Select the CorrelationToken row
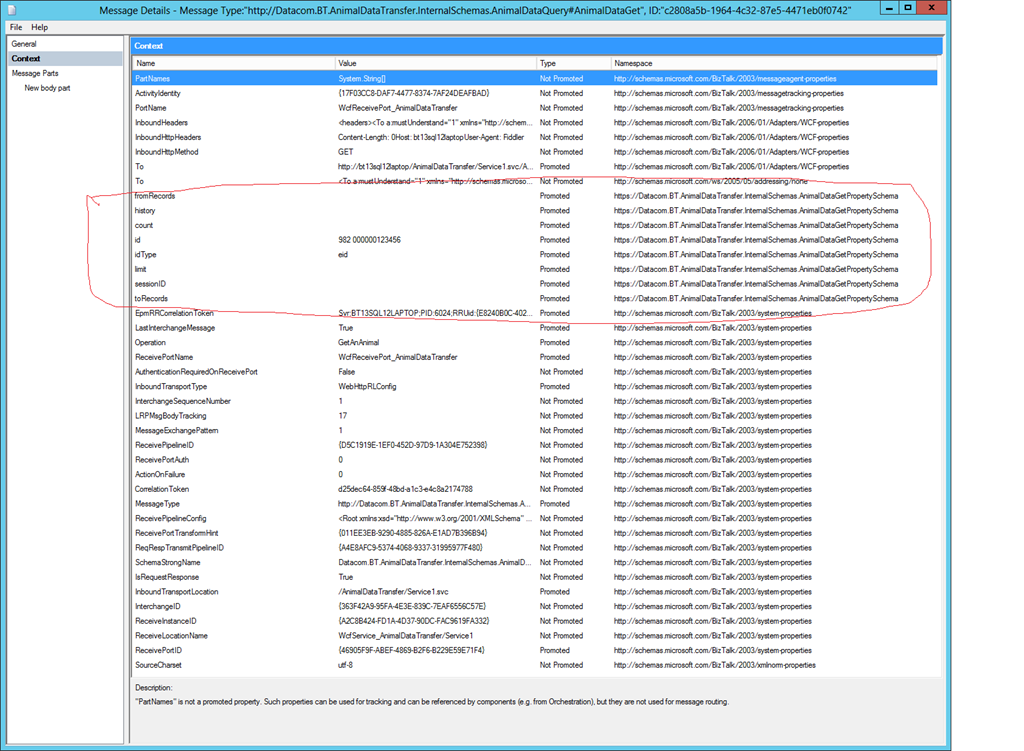This screenshot has height=751, width=1024. 535,489
